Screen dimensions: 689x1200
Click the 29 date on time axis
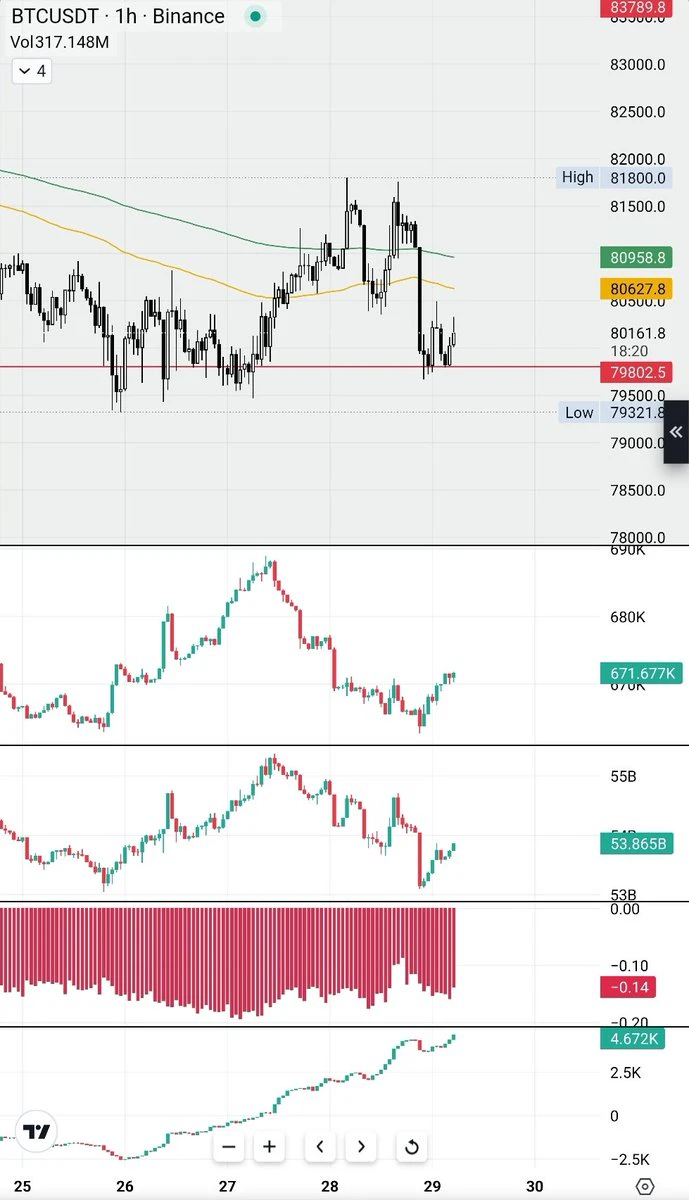[432, 1187]
